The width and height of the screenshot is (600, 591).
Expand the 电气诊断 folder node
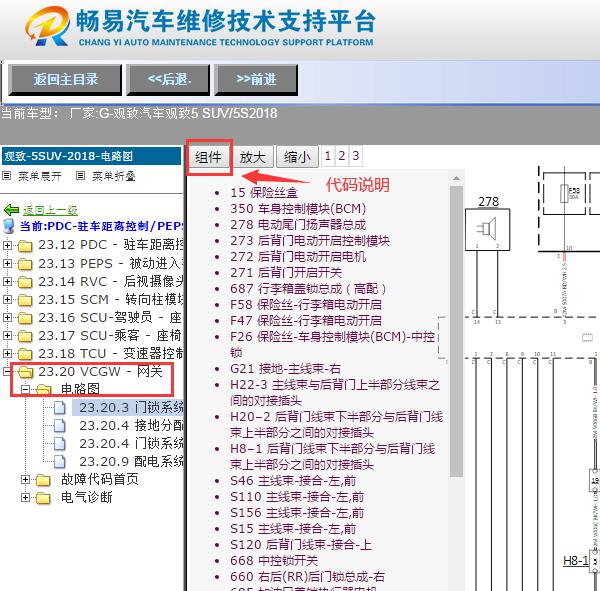coord(25,497)
